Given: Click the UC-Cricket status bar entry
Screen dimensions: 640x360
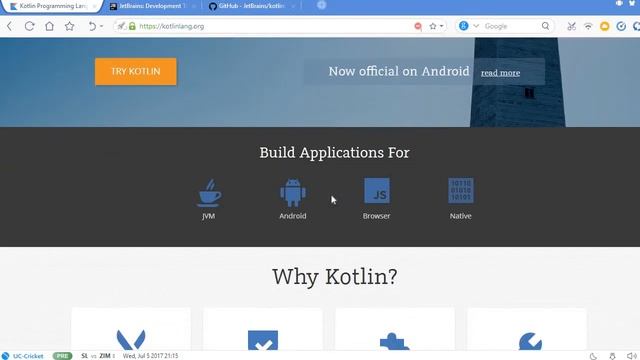Looking at the screenshot, I should tap(23, 356).
